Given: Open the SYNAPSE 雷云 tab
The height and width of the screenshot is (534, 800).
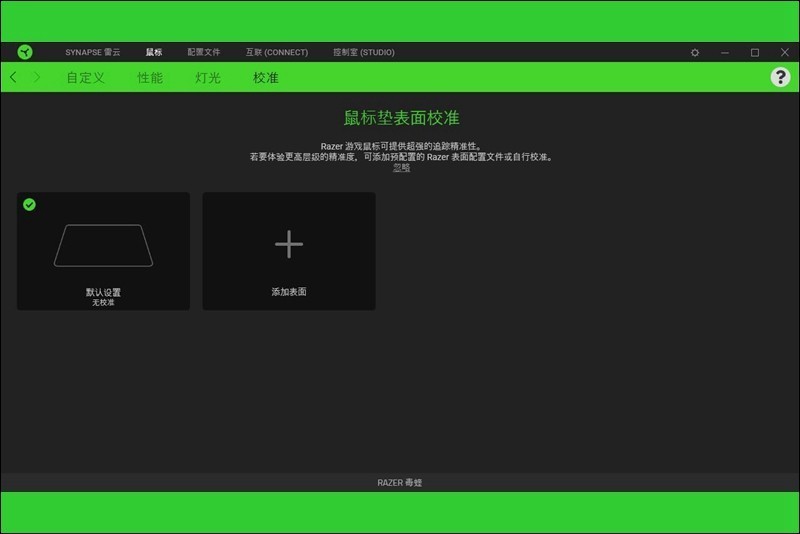Looking at the screenshot, I should click(93, 52).
